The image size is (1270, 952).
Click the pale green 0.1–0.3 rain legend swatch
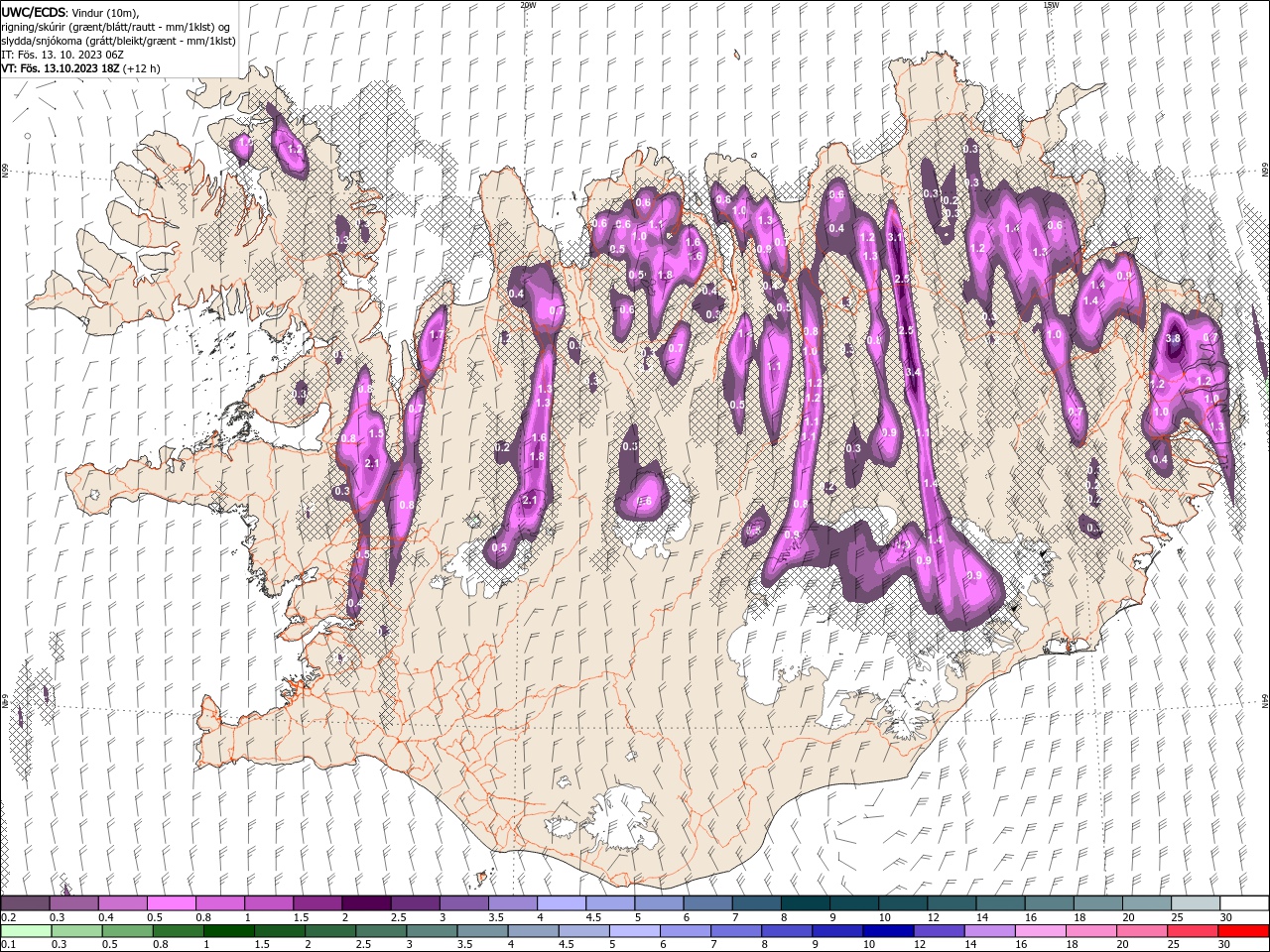click(x=26, y=931)
